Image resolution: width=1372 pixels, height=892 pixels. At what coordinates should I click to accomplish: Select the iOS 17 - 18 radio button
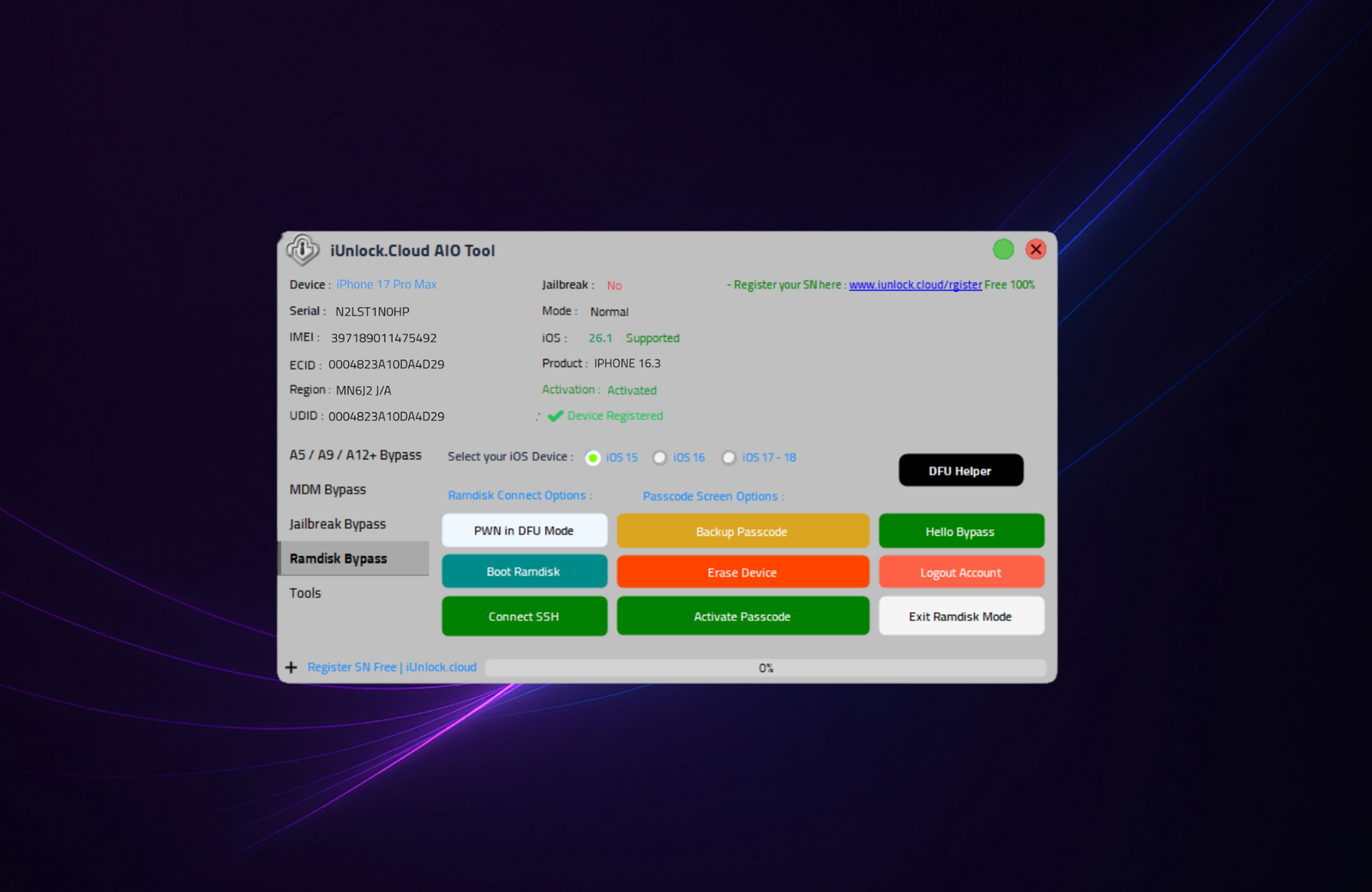(729, 458)
